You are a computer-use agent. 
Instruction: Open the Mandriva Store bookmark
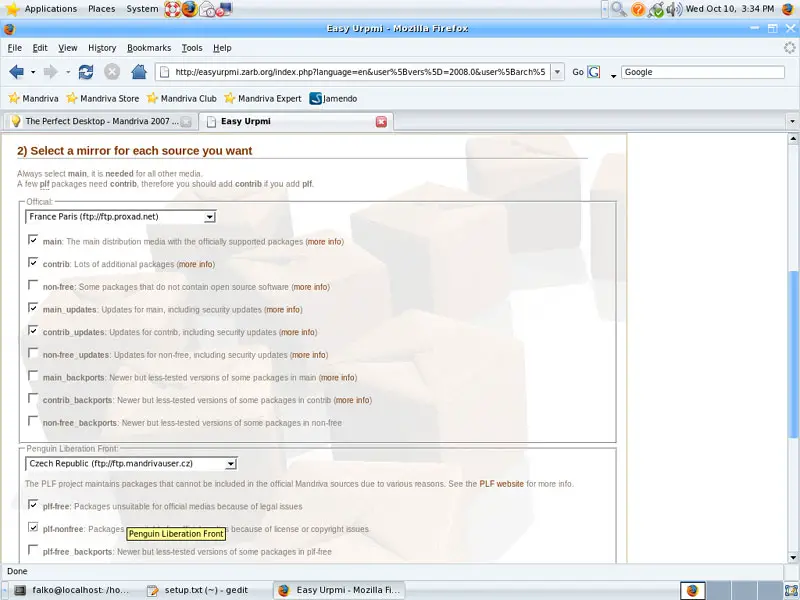(x=103, y=98)
